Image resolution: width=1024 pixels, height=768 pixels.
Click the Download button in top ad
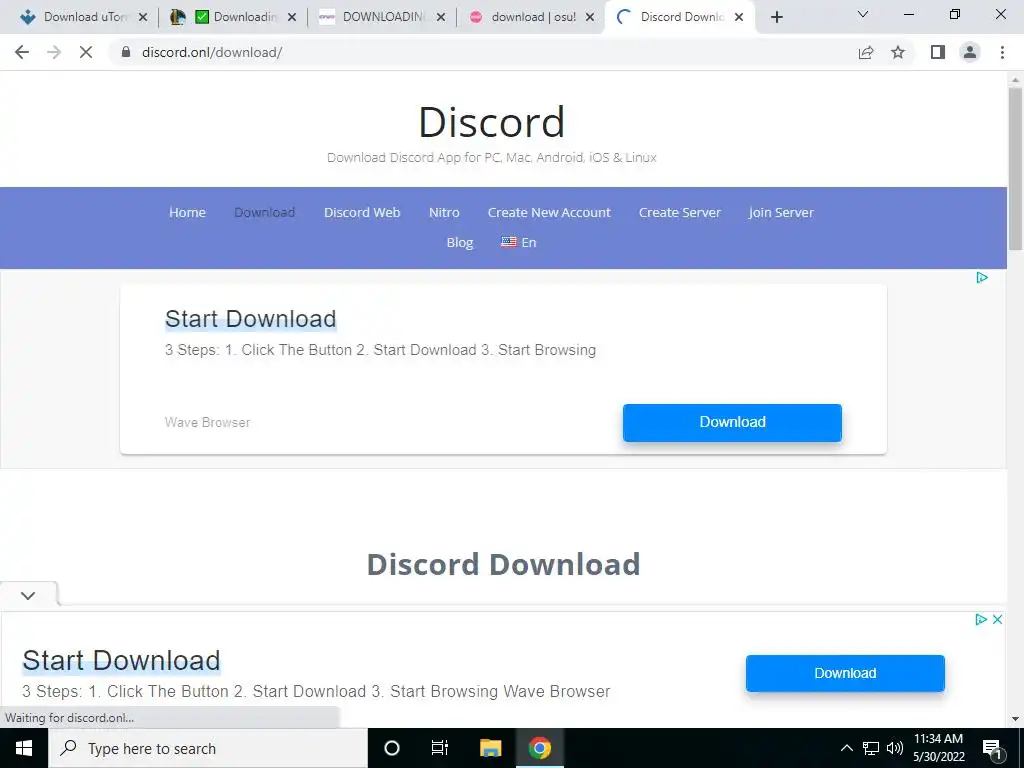tap(732, 423)
